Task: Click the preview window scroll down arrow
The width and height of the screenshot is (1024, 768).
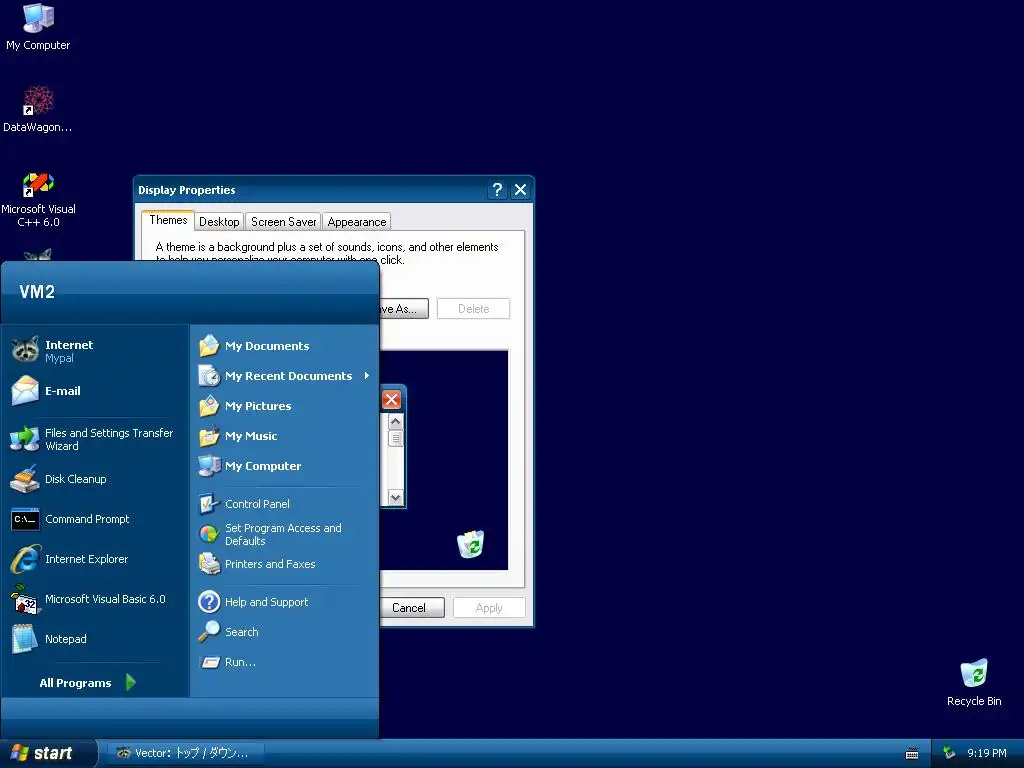Action: pos(395,498)
